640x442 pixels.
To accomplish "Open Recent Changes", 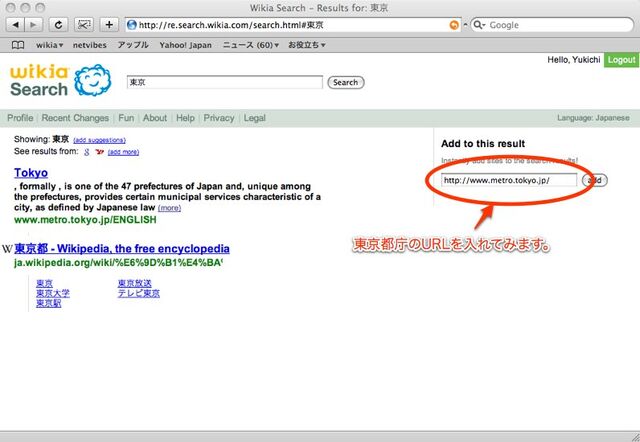I will click(75, 118).
